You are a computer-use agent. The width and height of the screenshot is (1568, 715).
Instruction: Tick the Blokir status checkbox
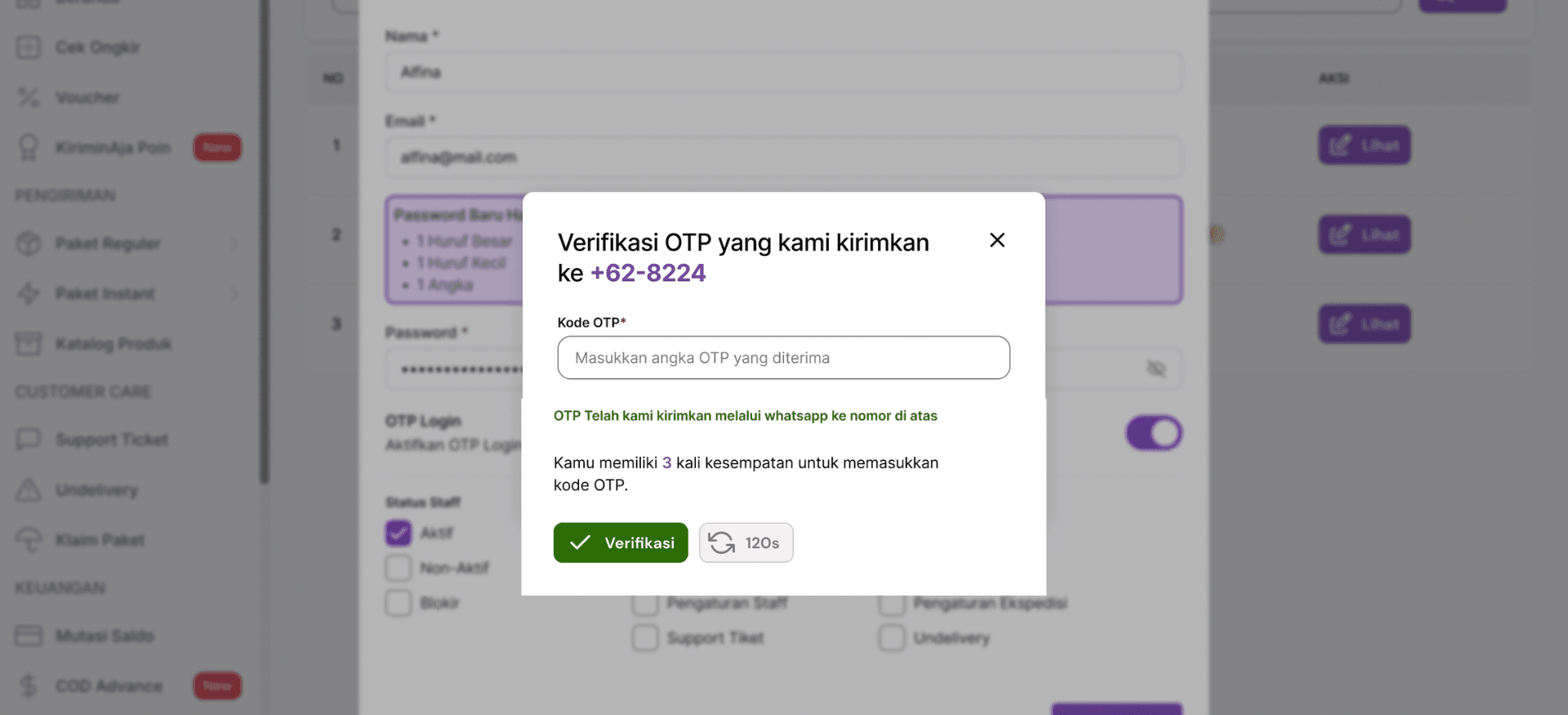tap(399, 603)
